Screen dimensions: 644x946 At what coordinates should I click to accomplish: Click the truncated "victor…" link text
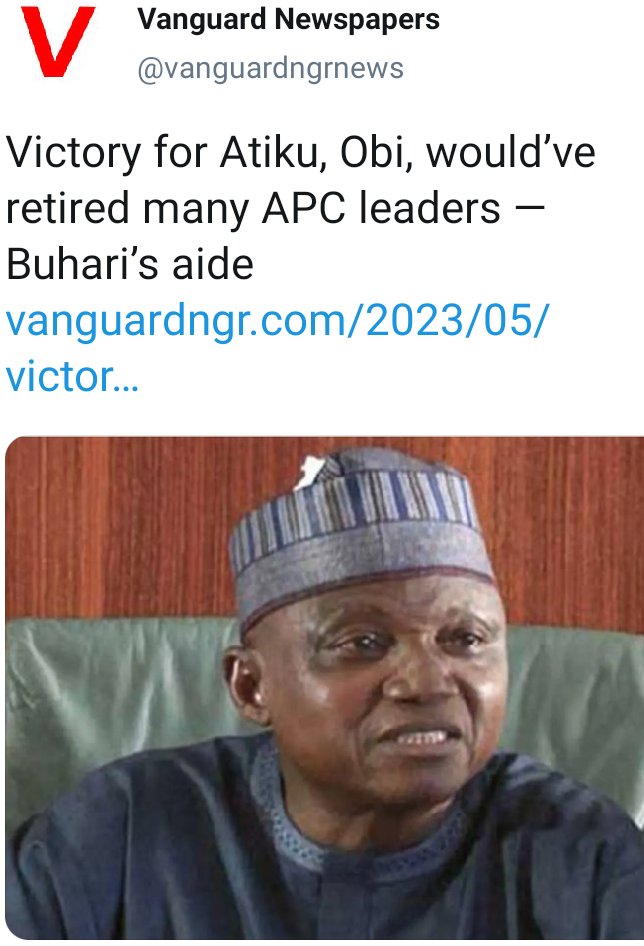[x=72, y=377]
